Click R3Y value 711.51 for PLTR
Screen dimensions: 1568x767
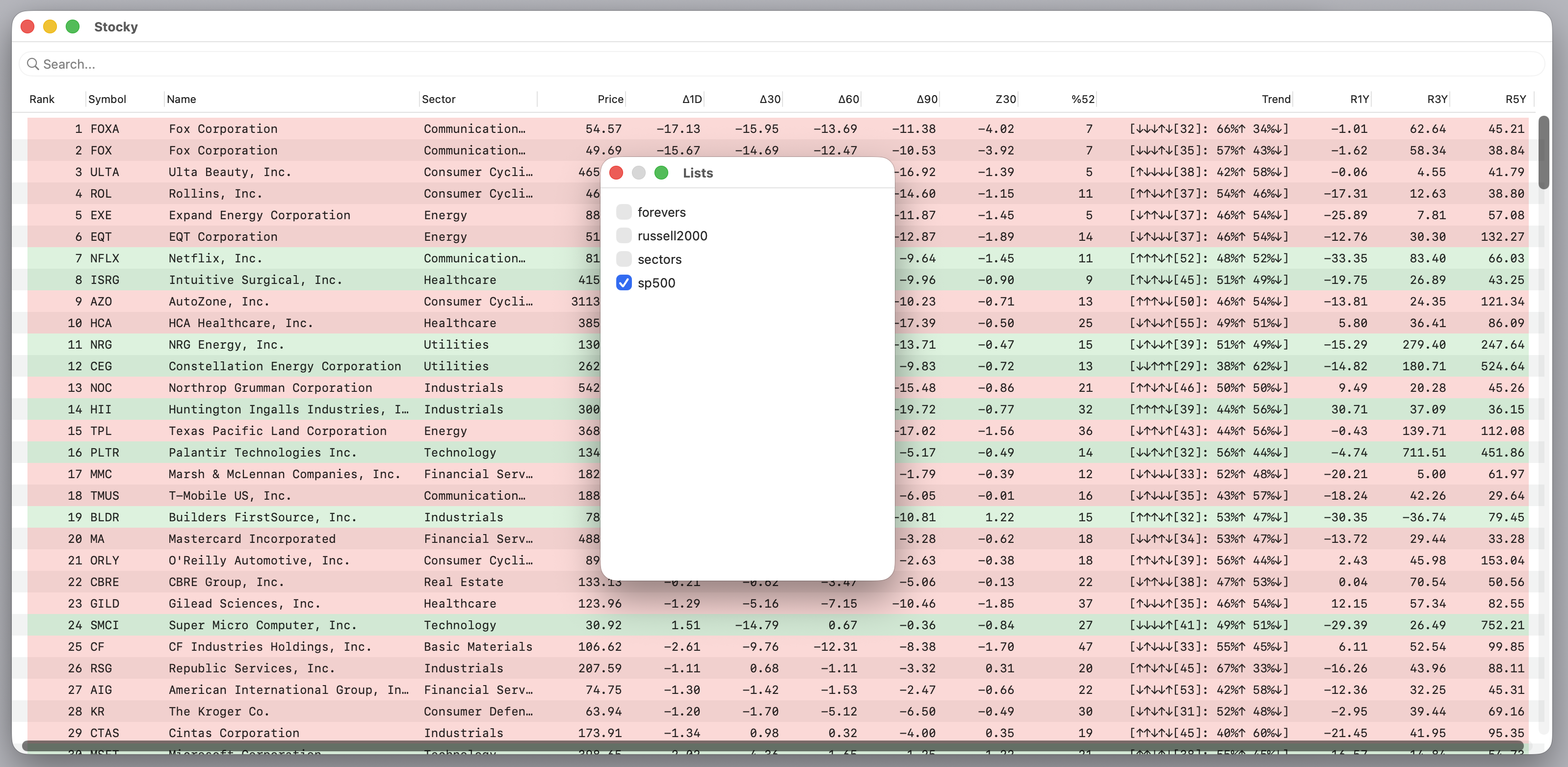pyautogui.click(x=1424, y=453)
